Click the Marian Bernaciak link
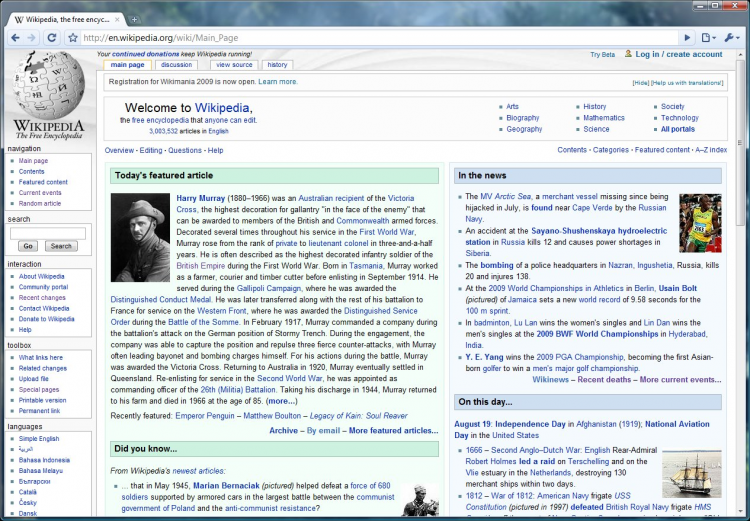750x521 pixels. [x=226, y=486]
